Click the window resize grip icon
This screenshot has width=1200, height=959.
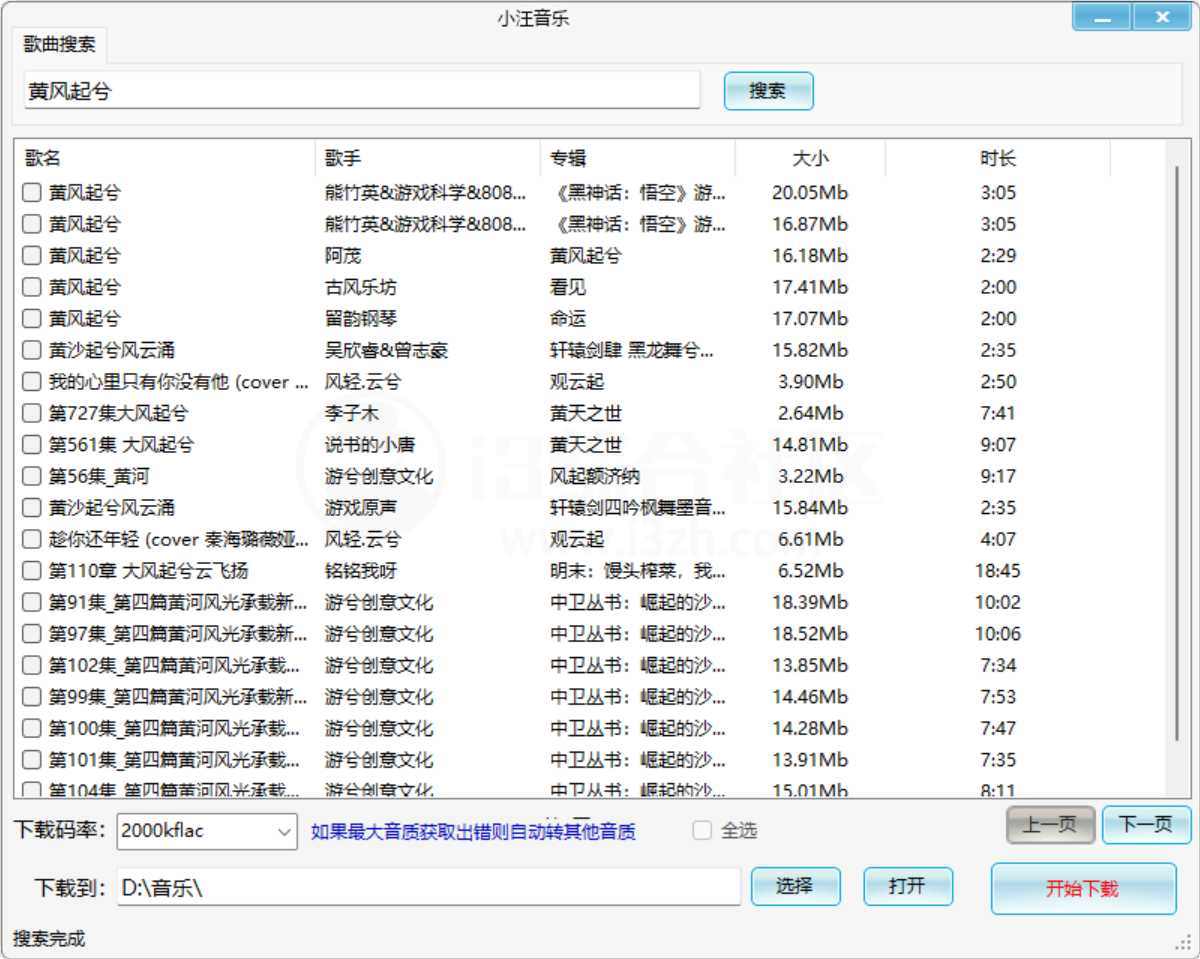1183,942
